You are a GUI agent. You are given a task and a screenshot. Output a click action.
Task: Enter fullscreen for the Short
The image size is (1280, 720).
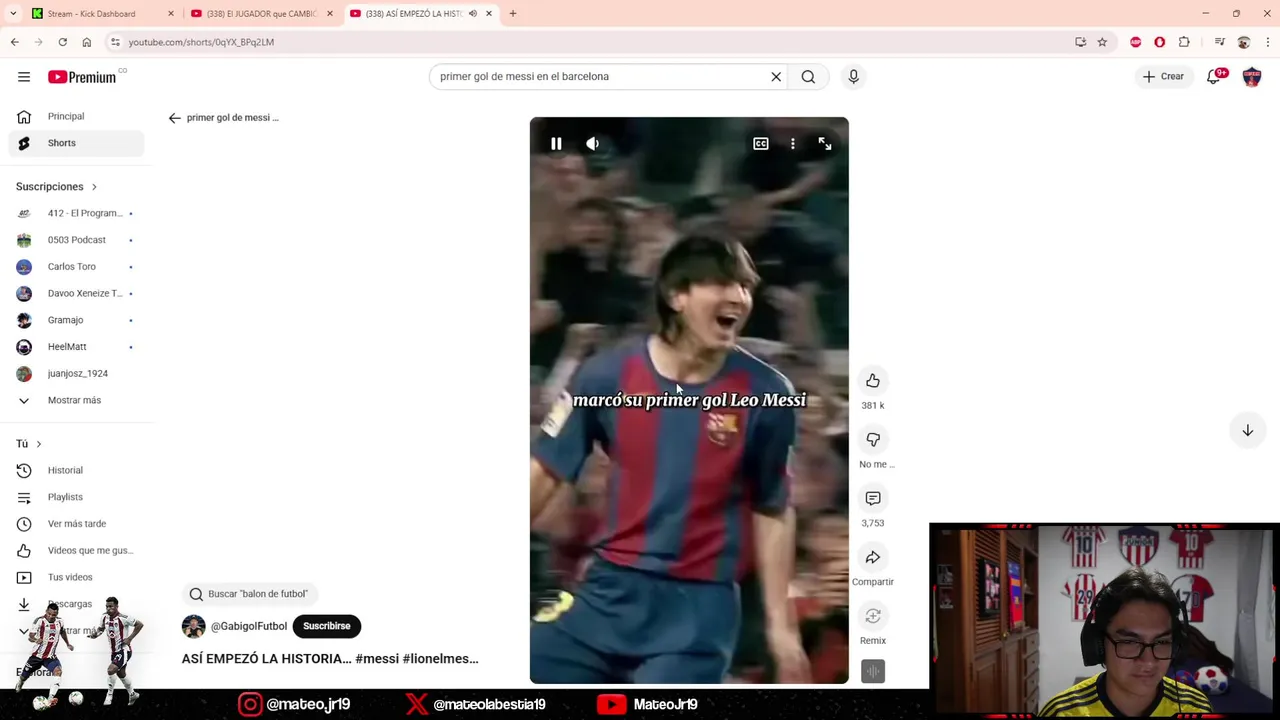coord(825,144)
